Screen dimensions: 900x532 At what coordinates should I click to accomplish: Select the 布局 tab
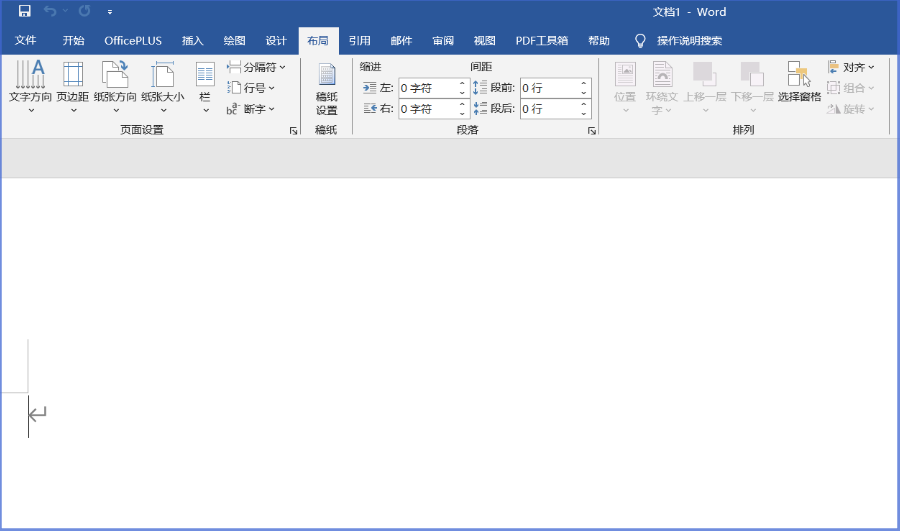click(x=318, y=41)
